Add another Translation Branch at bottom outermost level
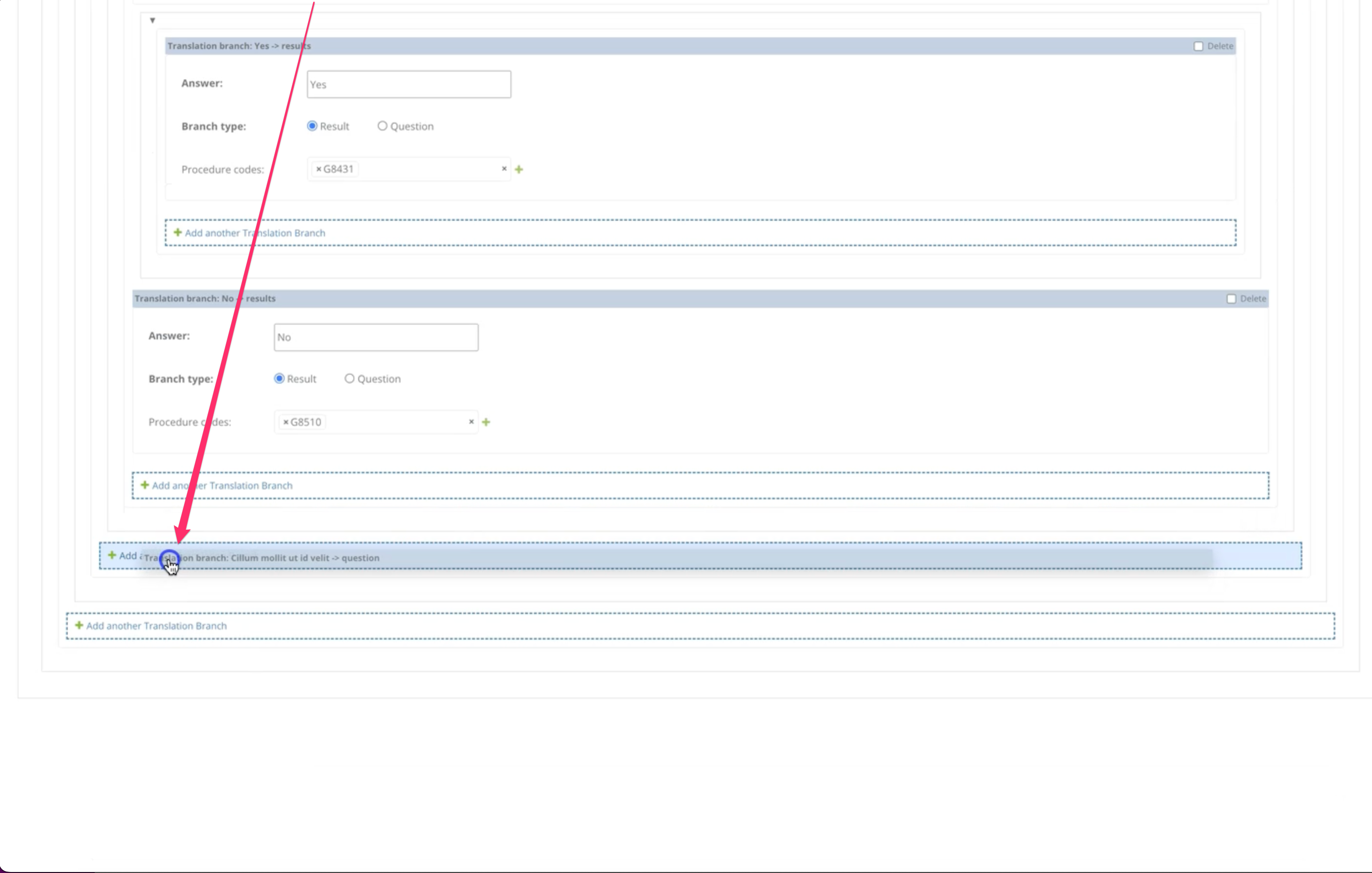Screen dimensions: 1372x873 (156, 626)
